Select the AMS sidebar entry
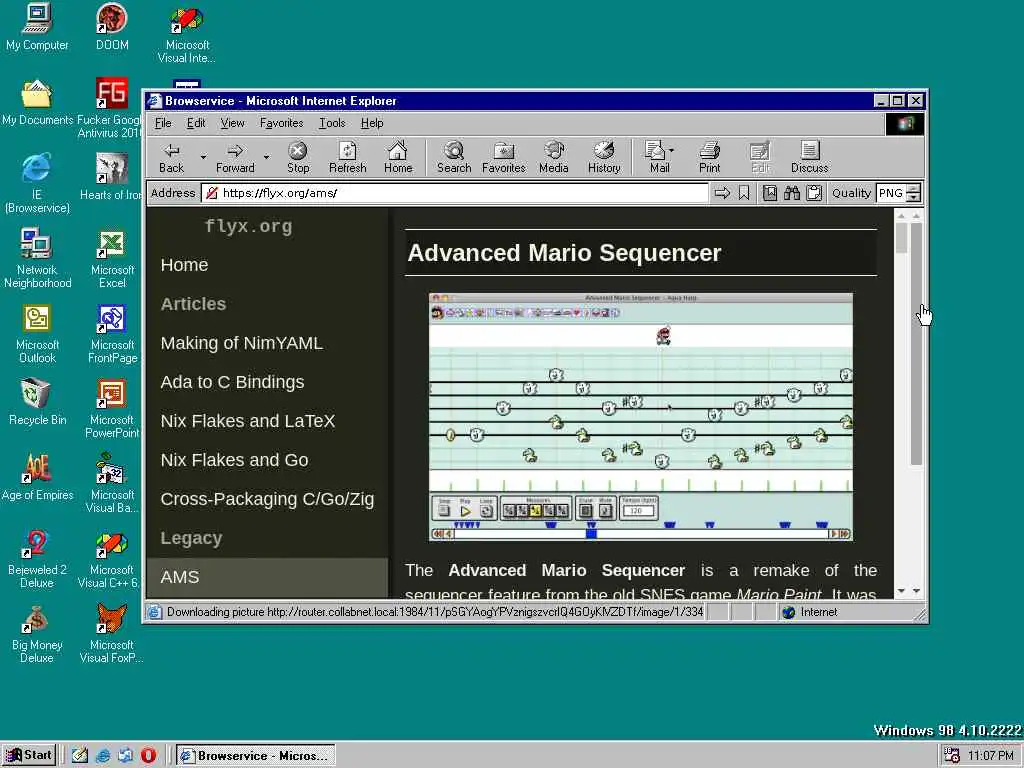The image size is (1024, 768). (x=266, y=577)
